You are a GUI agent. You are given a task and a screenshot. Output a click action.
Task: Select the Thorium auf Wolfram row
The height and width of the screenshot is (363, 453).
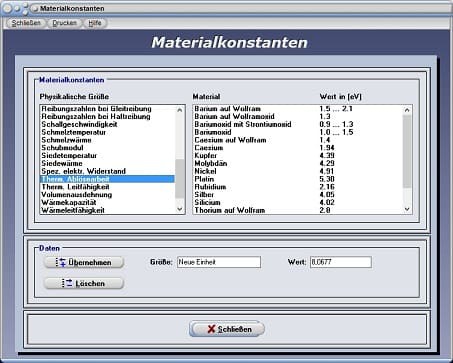pos(298,210)
